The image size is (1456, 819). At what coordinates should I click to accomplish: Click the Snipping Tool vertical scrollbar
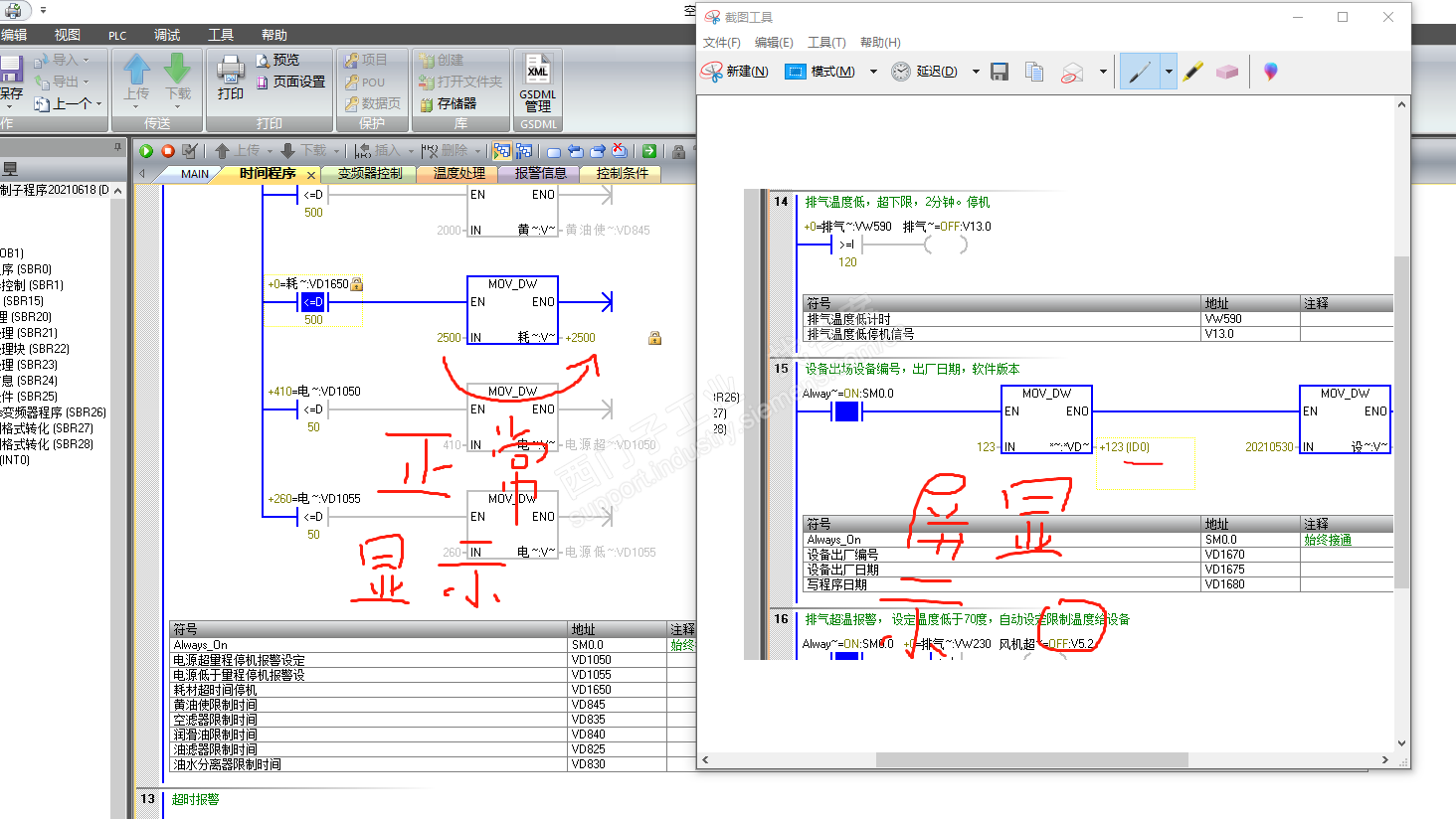(x=1402, y=422)
